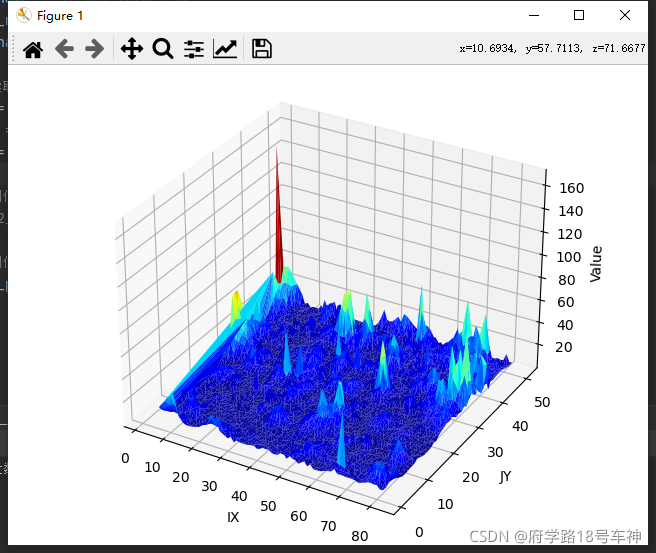Reset the plot to original view with Home
The image size is (656, 553).
[33, 49]
